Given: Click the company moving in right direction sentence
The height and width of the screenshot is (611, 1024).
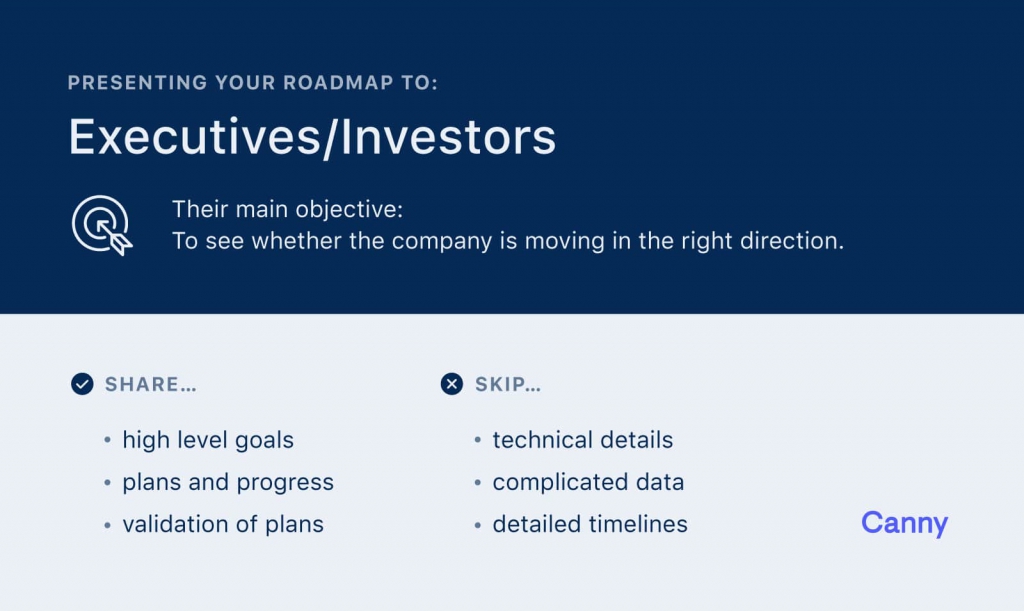Looking at the screenshot, I should tap(508, 241).
